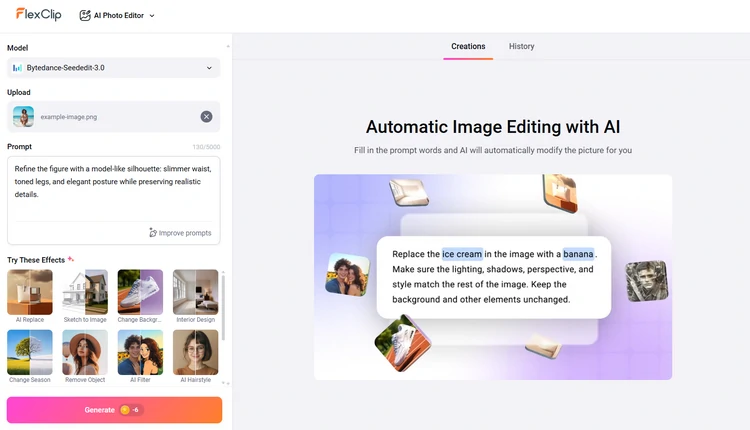The width and height of the screenshot is (750, 430).
Task: Select the Change Background effect
Action: point(140,296)
